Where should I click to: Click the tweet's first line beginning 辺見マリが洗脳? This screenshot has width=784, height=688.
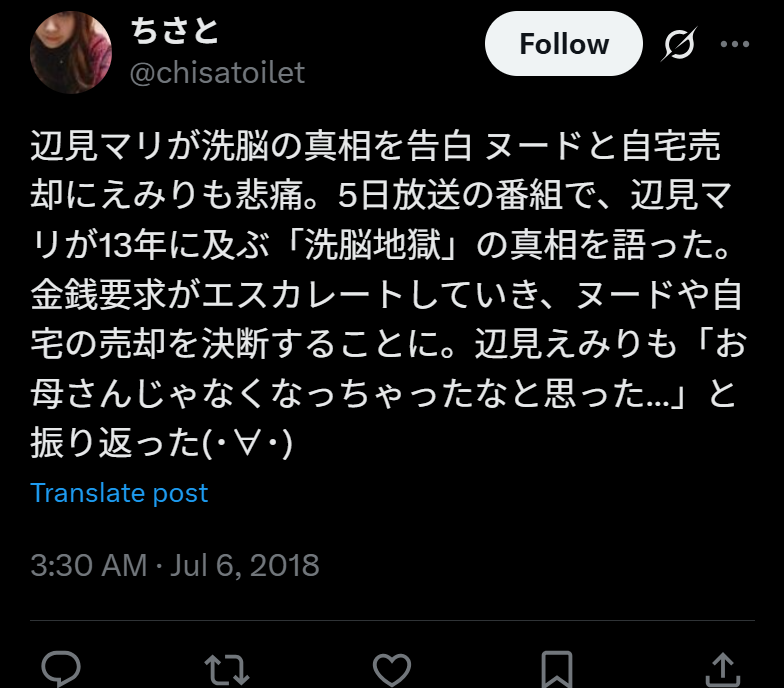(376, 146)
